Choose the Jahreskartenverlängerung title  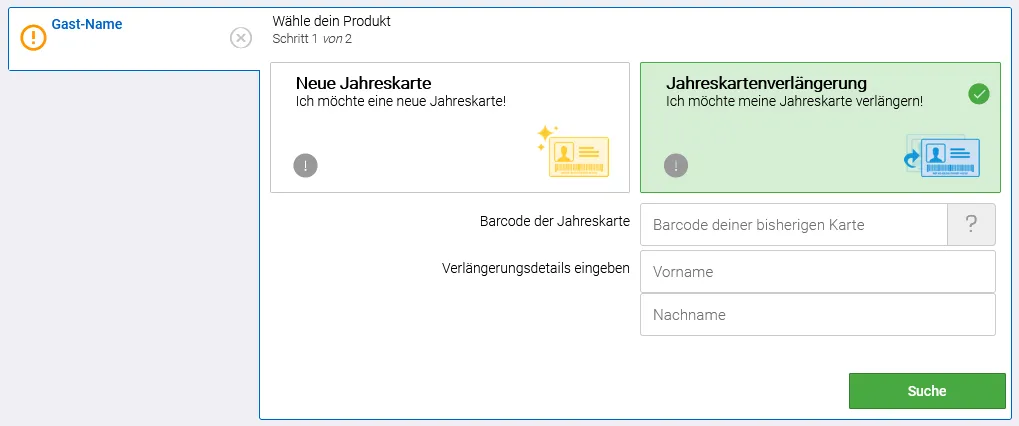point(766,83)
